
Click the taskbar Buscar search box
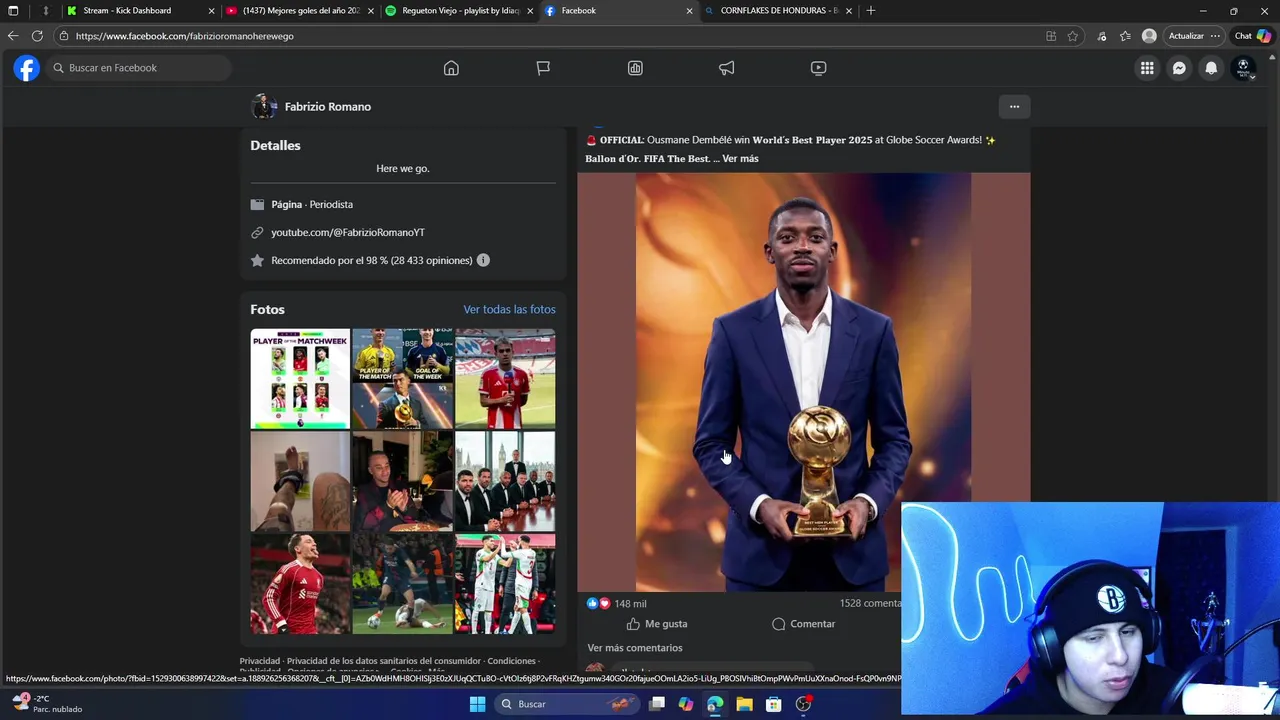[567, 704]
